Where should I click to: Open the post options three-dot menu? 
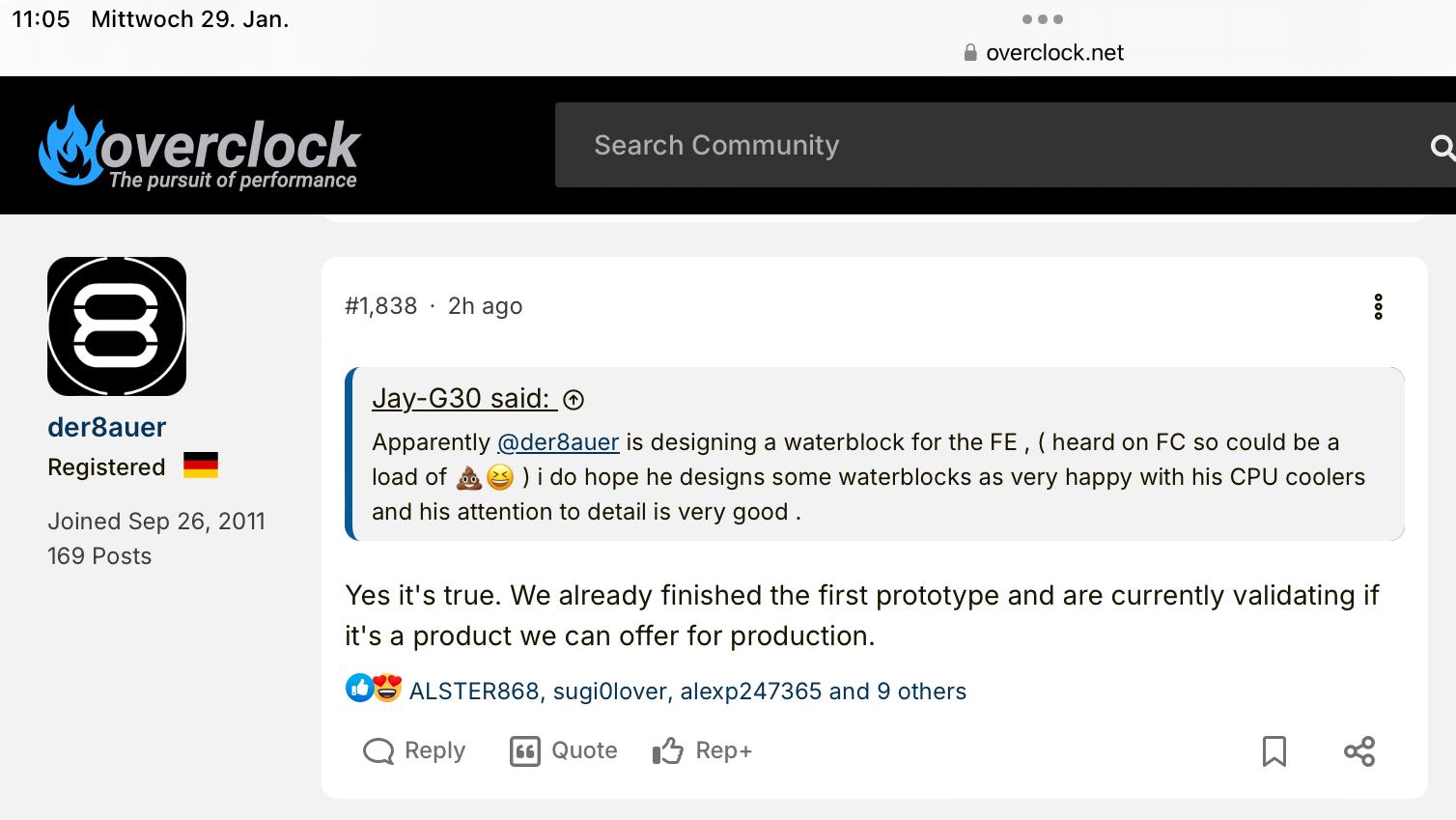pos(1378,307)
